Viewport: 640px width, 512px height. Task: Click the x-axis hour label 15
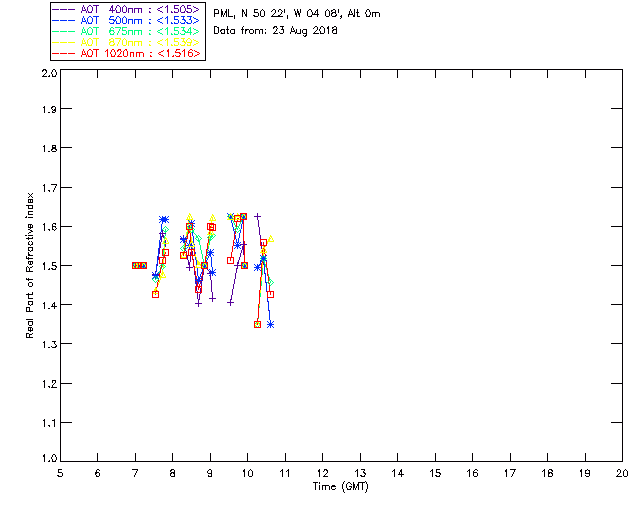[435, 473]
